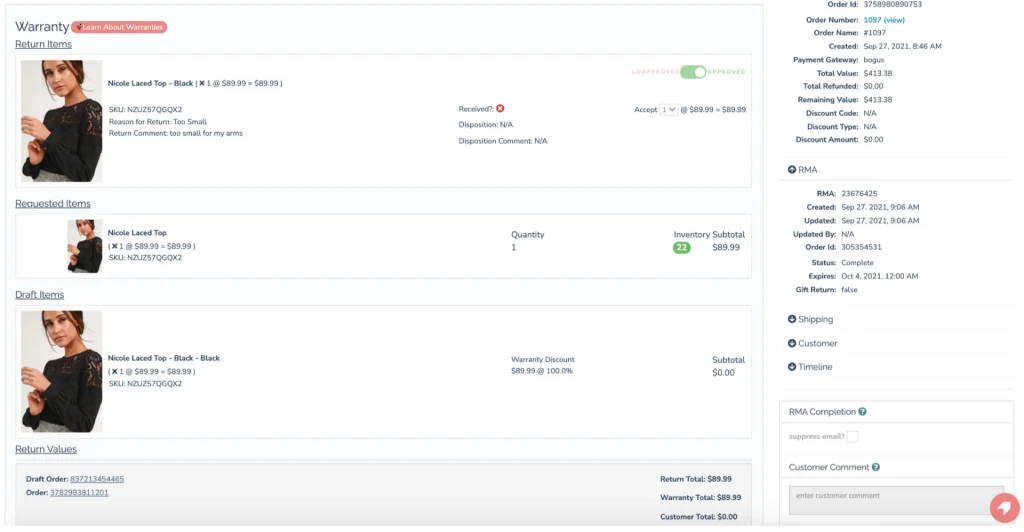Click the green inventory badge showing 22

click(x=682, y=247)
